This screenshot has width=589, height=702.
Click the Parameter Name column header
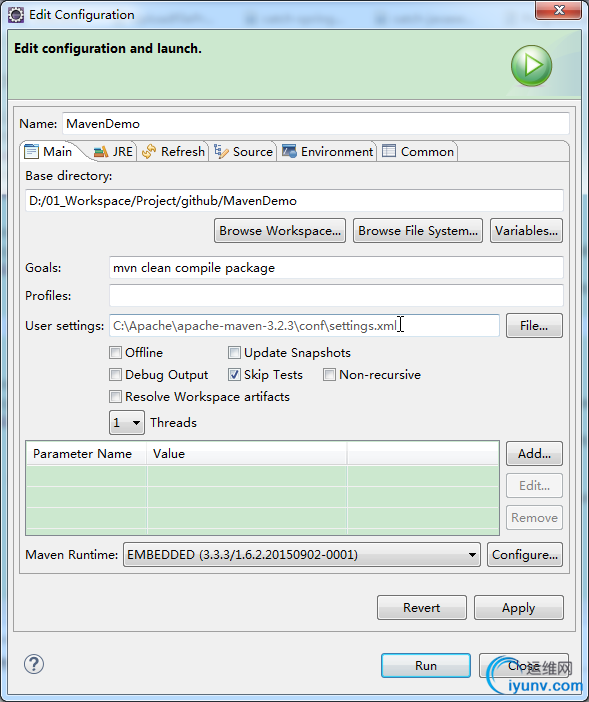coord(86,454)
